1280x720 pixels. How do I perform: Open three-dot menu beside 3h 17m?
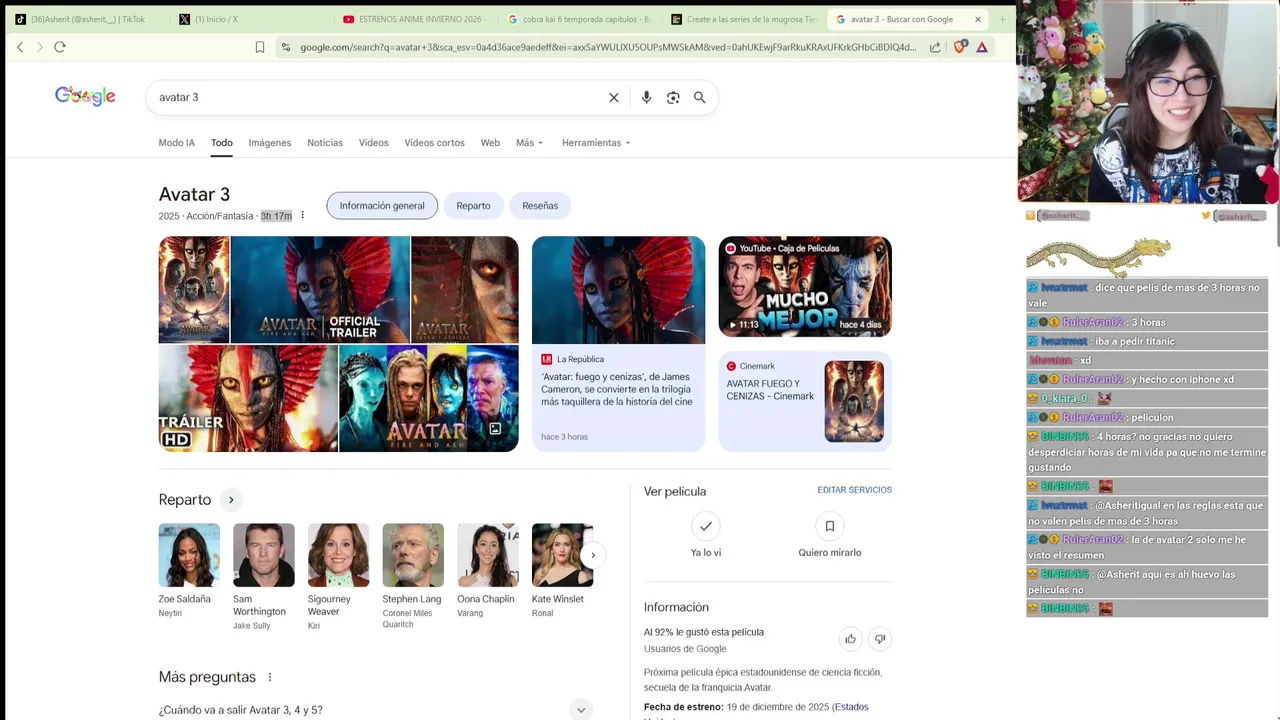pos(302,215)
